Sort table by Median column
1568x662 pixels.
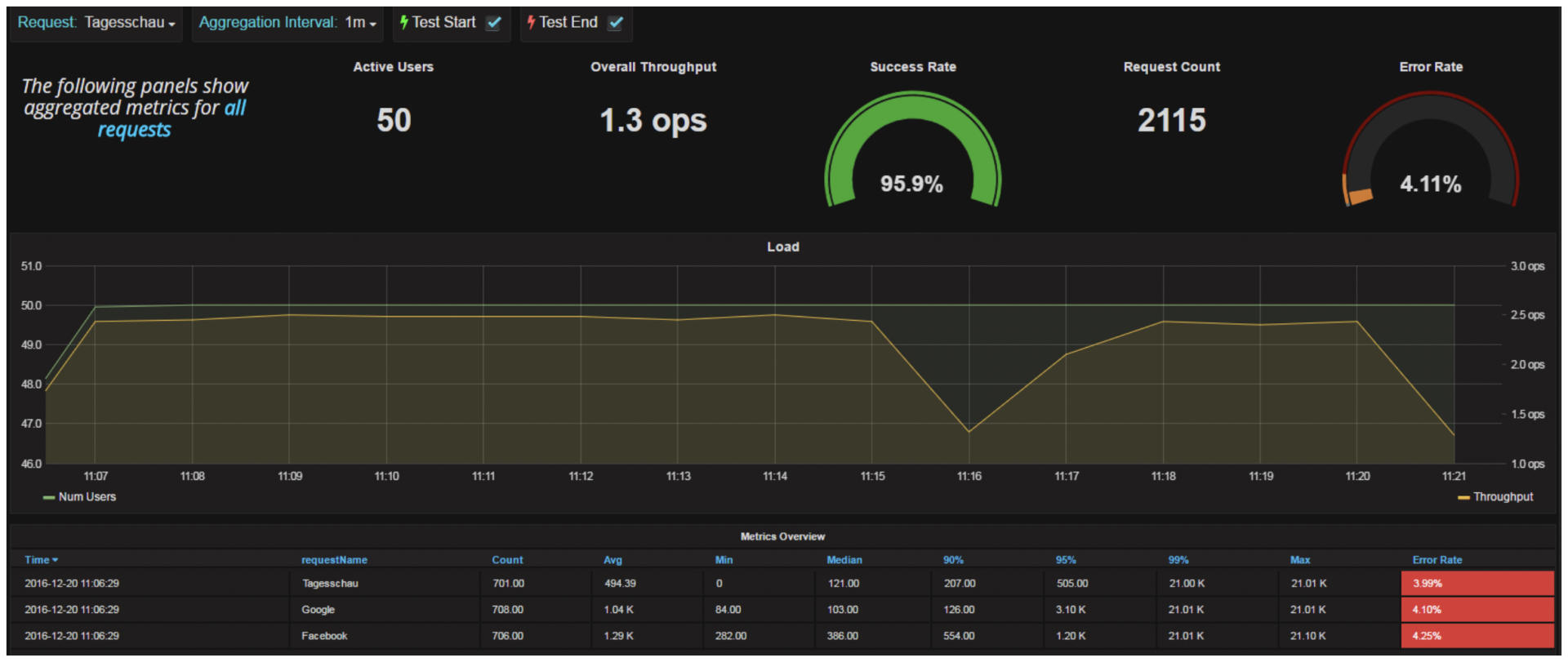(844, 560)
